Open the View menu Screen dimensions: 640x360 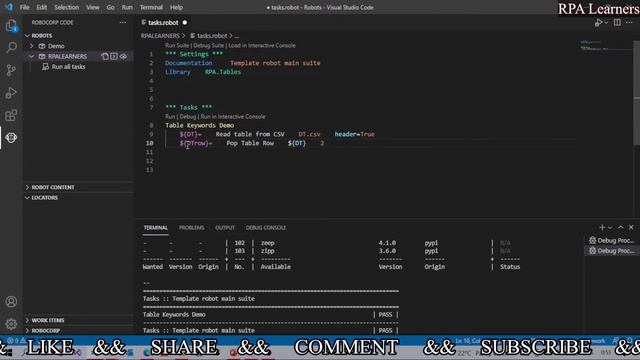pyautogui.click(x=93, y=7)
